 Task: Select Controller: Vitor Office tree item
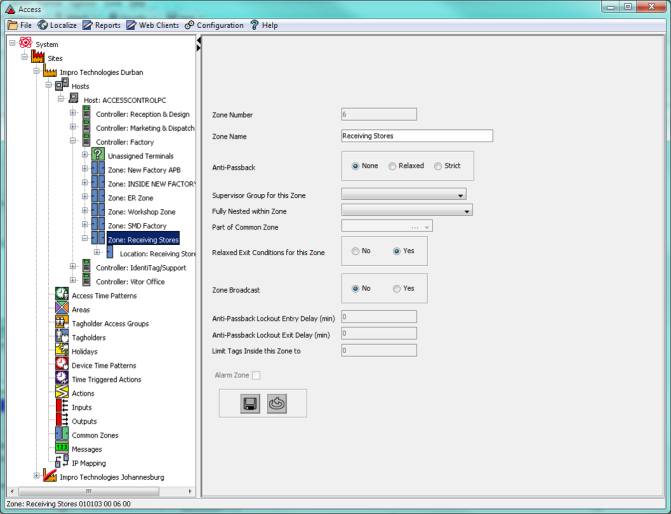[x=130, y=282]
